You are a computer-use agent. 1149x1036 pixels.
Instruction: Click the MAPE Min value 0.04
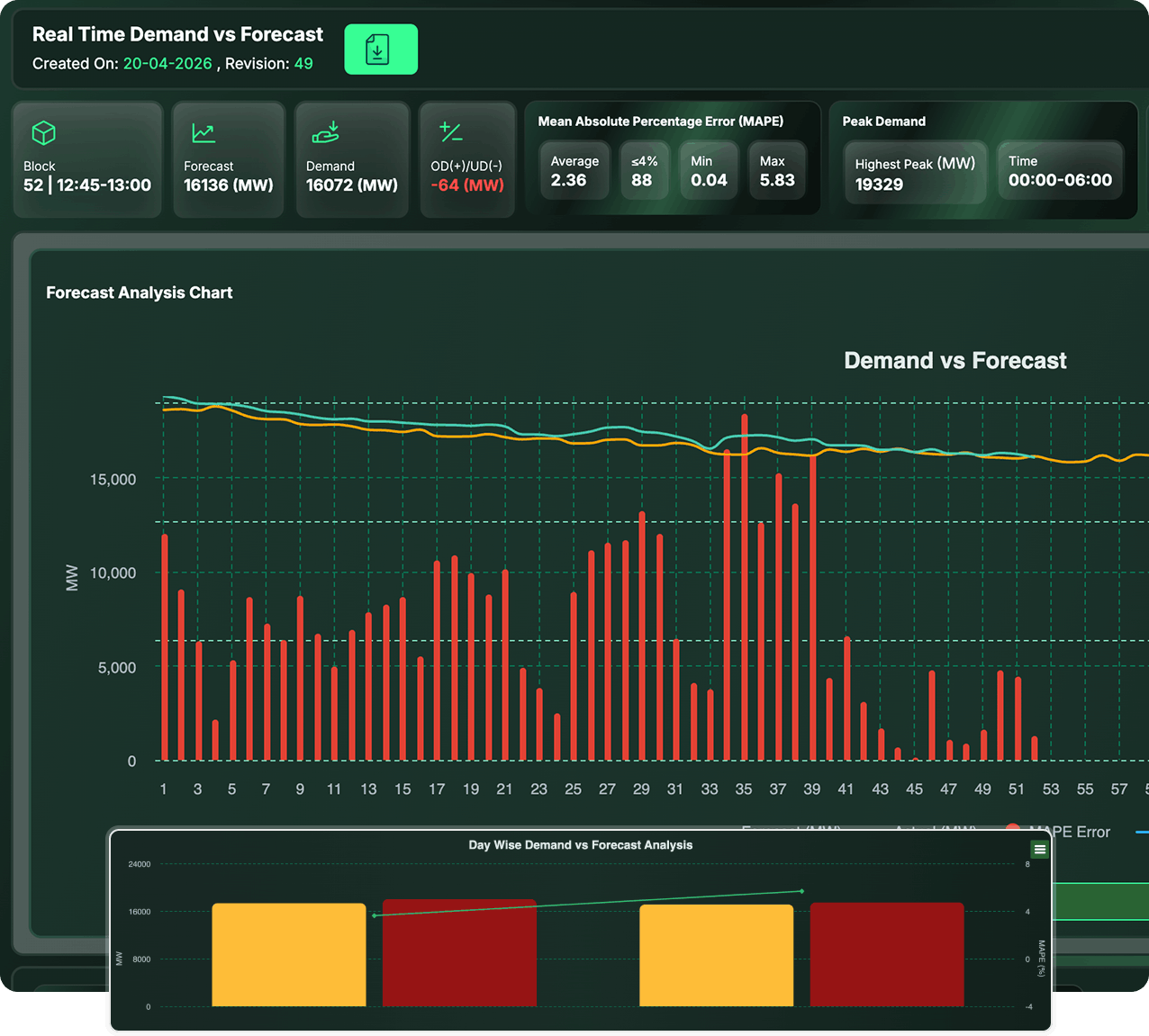(709, 180)
